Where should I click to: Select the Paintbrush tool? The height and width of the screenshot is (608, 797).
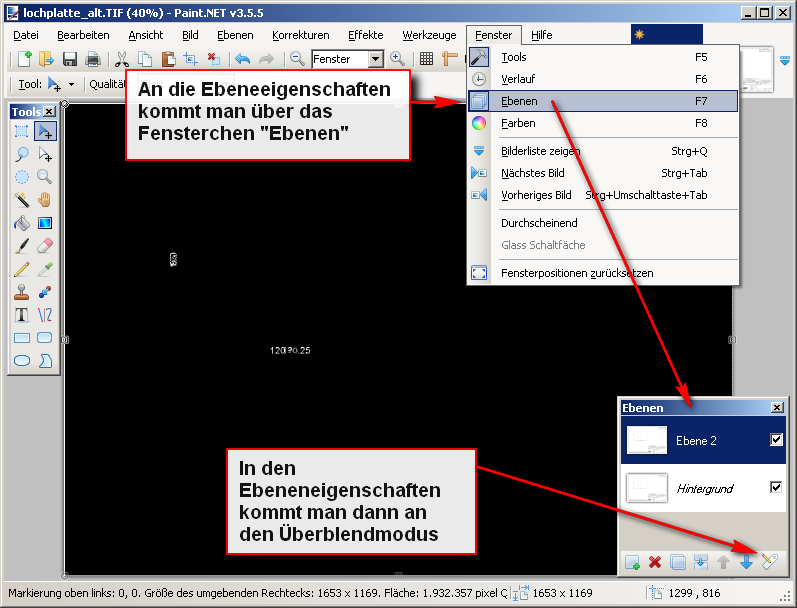pos(21,246)
